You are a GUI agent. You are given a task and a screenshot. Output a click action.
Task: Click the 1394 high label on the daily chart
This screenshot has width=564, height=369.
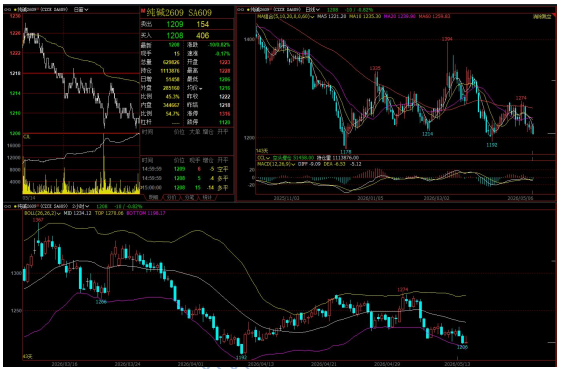point(447,39)
